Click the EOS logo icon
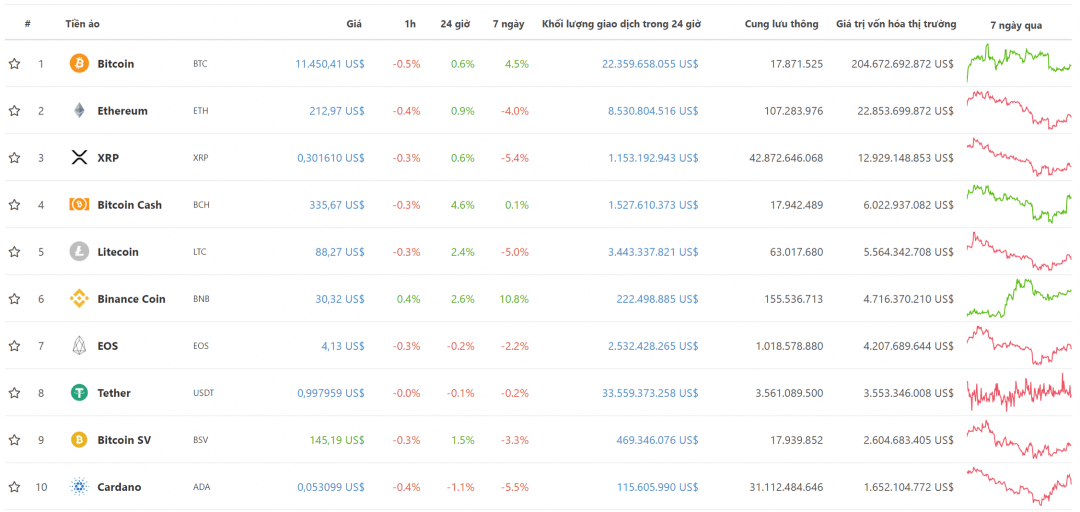Screen dimensions: 1080x512 [79, 346]
